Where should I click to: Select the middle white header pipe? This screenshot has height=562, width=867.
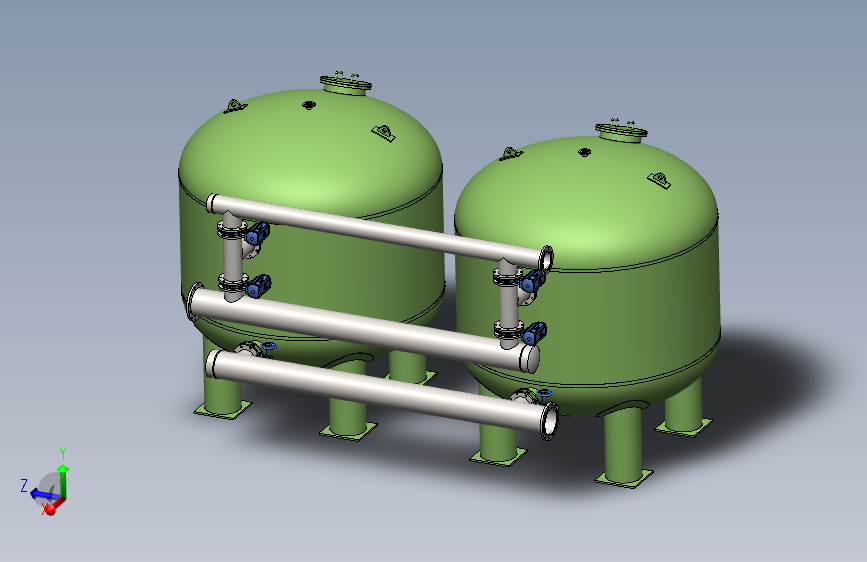[364, 327]
